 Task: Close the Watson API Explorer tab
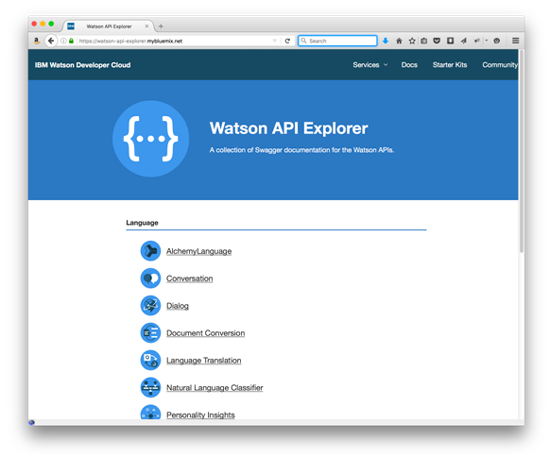click(x=147, y=26)
